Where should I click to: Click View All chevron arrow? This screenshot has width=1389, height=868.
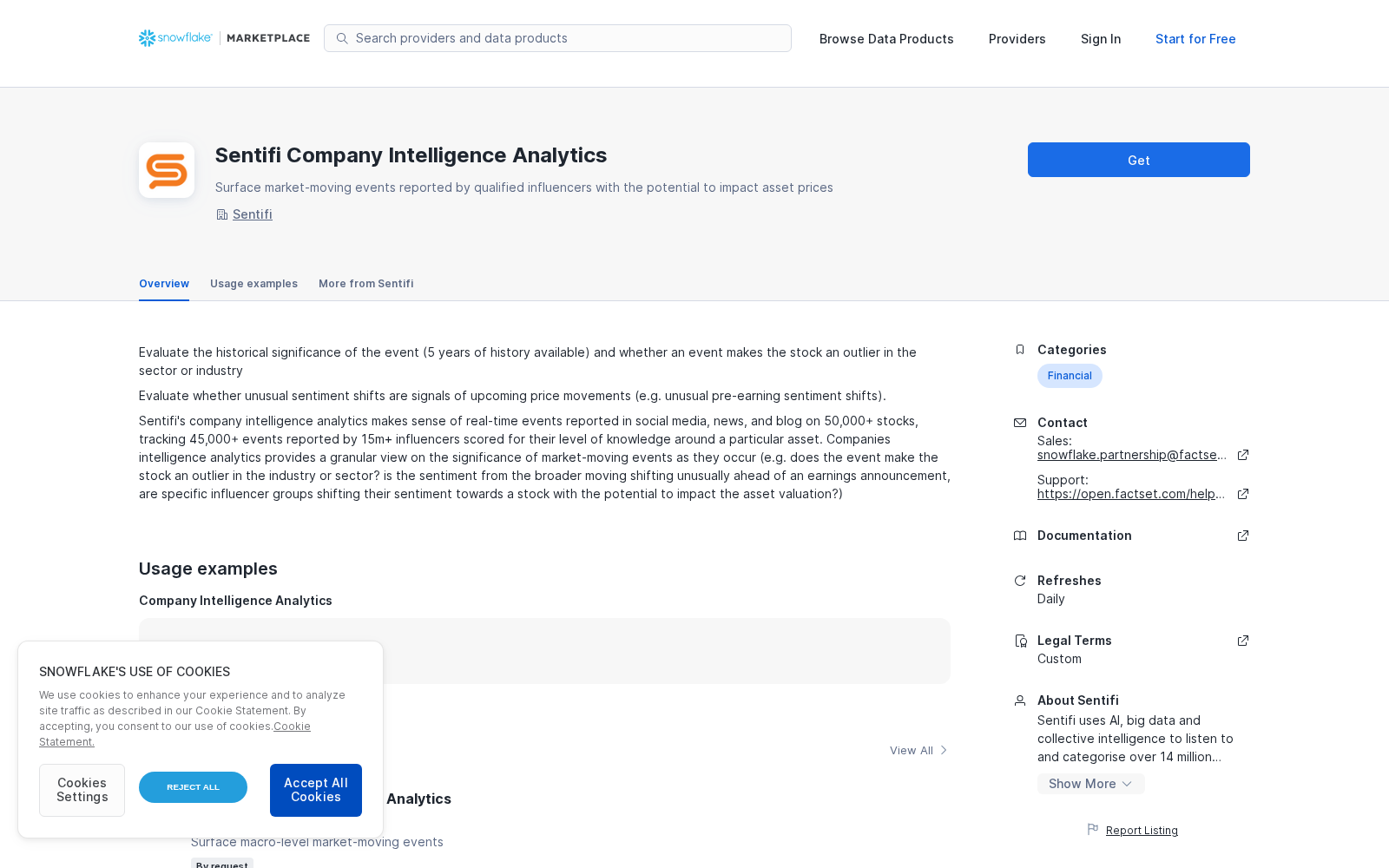click(x=944, y=750)
